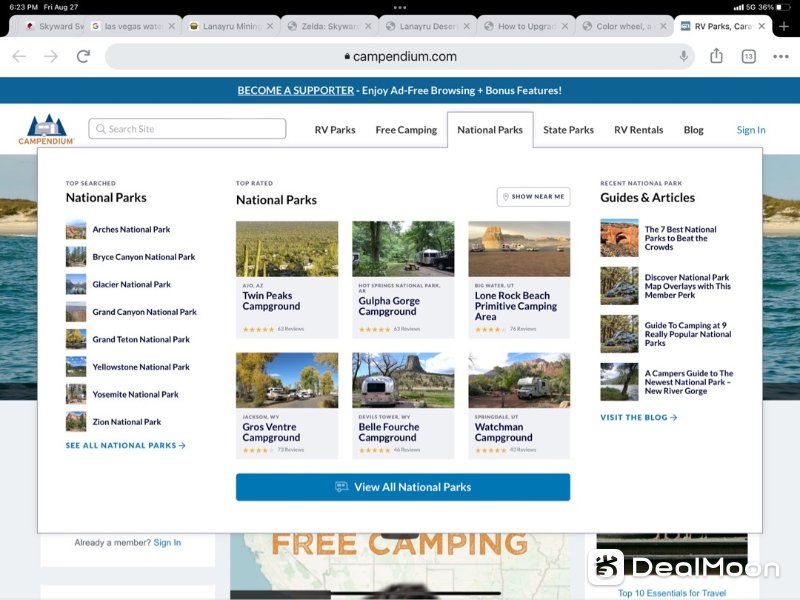This screenshot has height=600, width=800.
Task: Click the BECOME A SUPPORTER link
Action: click(295, 90)
